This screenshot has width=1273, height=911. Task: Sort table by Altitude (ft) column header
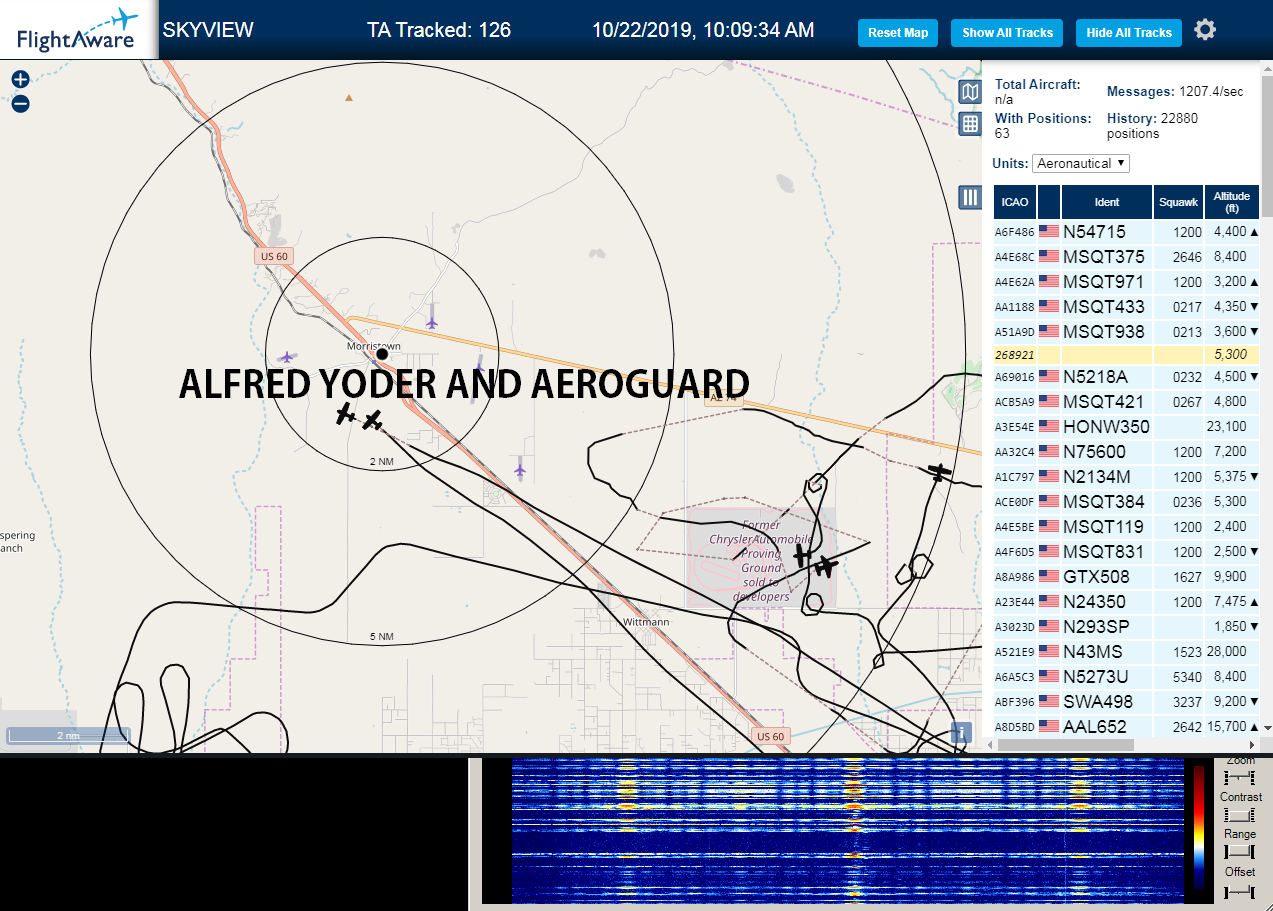pyautogui.click(x=1232, y=202)
